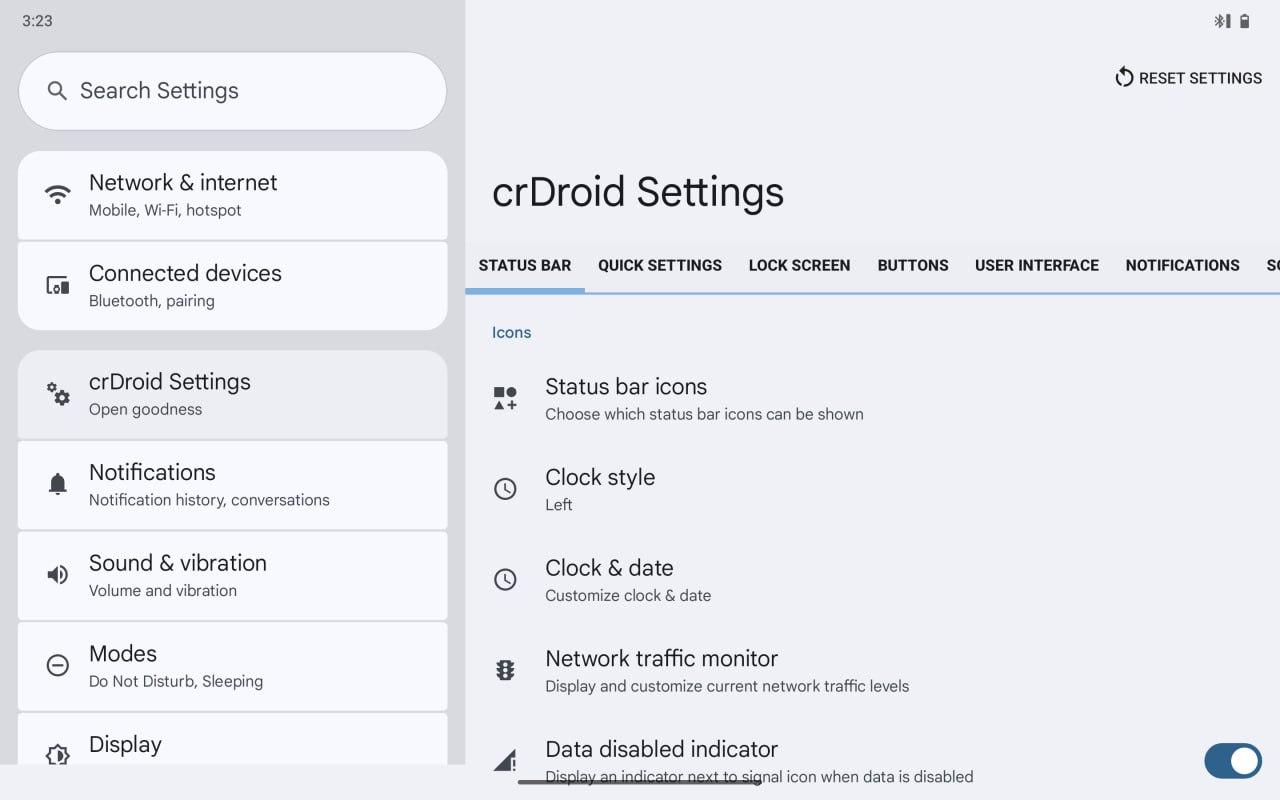Click the 'Volume and vibration' subtitle
Image resolution: width=1280 pixels, height=800 pixels.
[163, 591]
